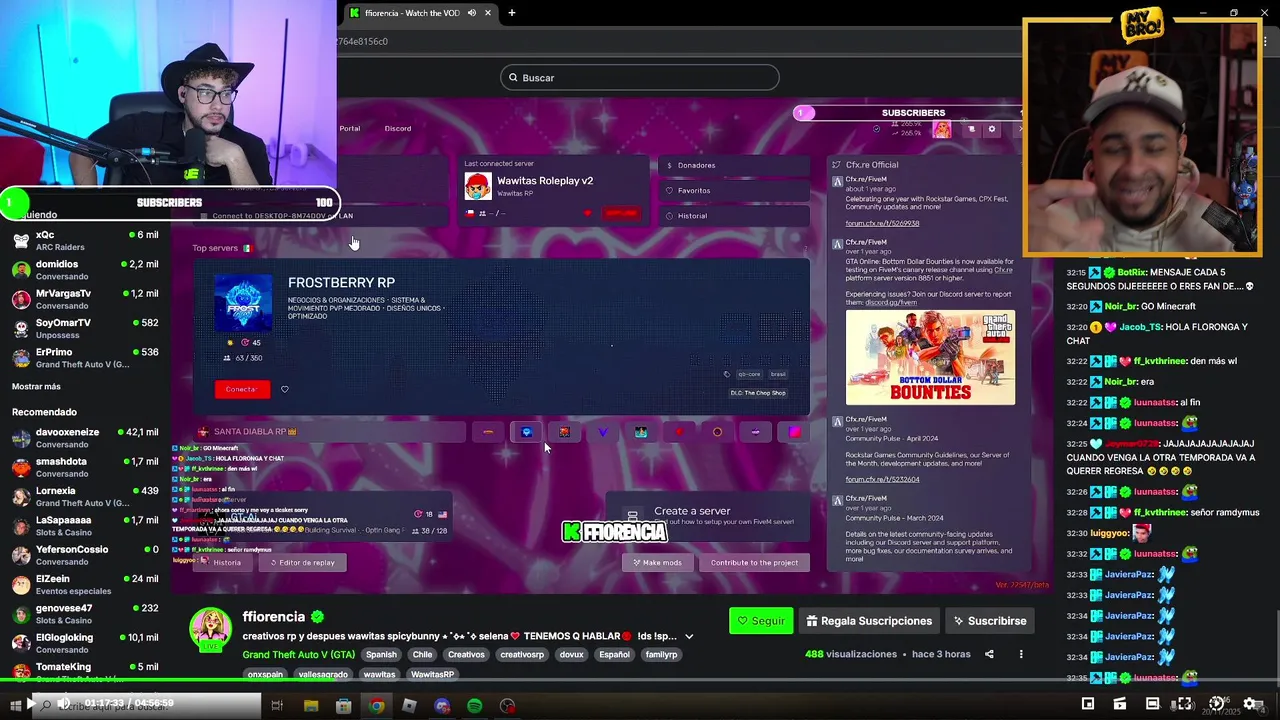
Task: Open SoyOmarTV channel in sidebar
Action: (x=84, y=328)
